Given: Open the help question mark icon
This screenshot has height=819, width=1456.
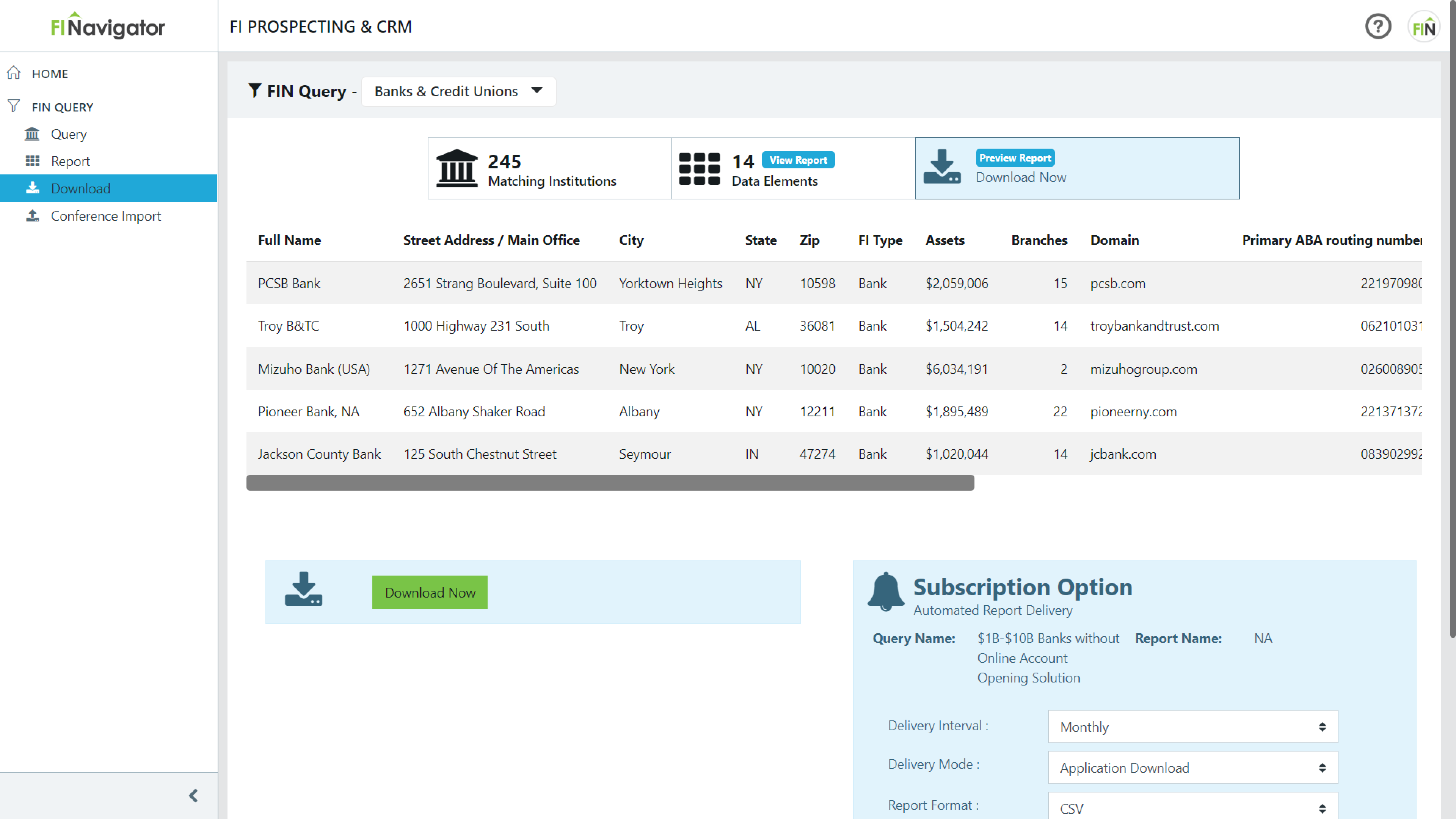Looking at the screenshot, I should pos(1378,26).
